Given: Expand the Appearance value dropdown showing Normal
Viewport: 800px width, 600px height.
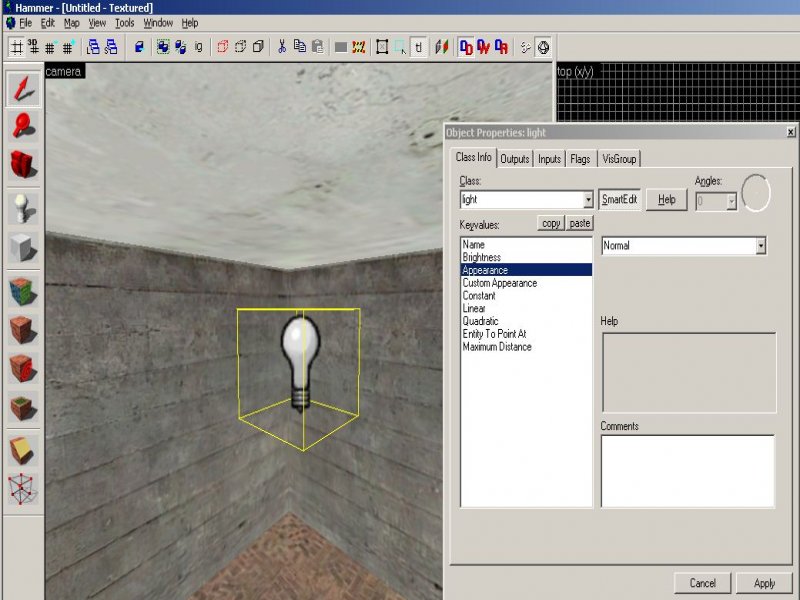Looking at the screenshot, I should point(761,246).
